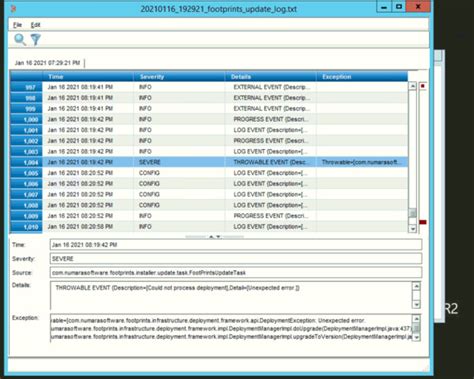Click log table scrollbar down arrow
This screenshot has width=474, height=379.
point(413,229)
